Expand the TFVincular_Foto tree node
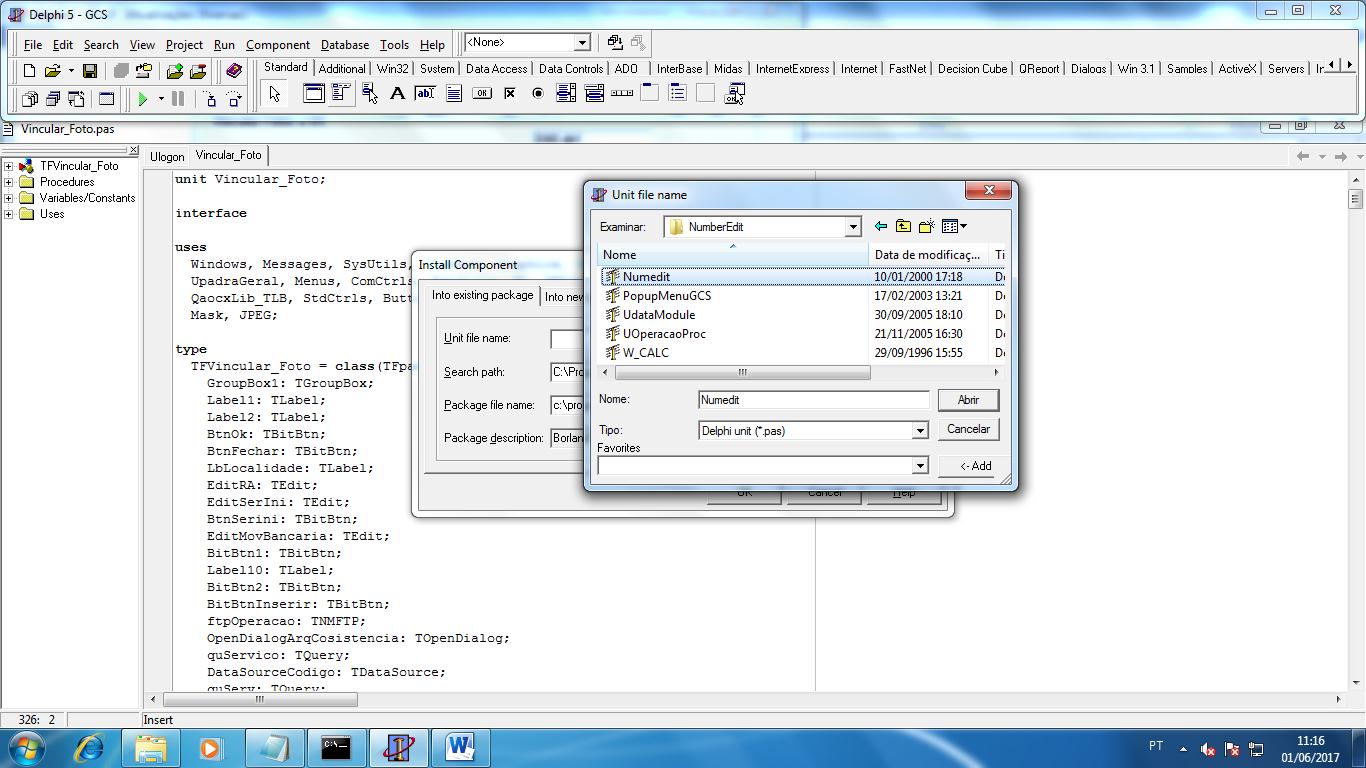Screen dimensions: 1366x768 [8, 166]
